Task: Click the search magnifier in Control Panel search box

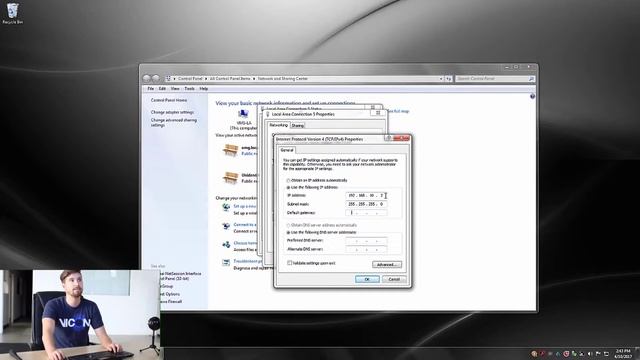Action: coord(531,78)
